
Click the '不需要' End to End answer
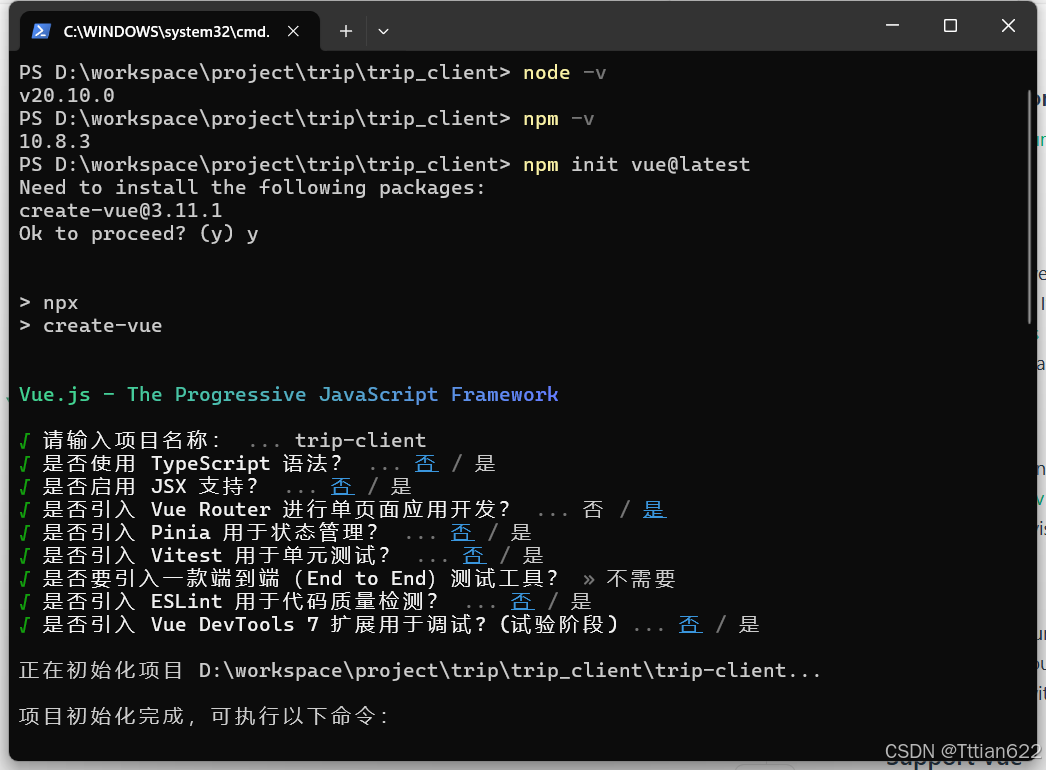(641, 579)
